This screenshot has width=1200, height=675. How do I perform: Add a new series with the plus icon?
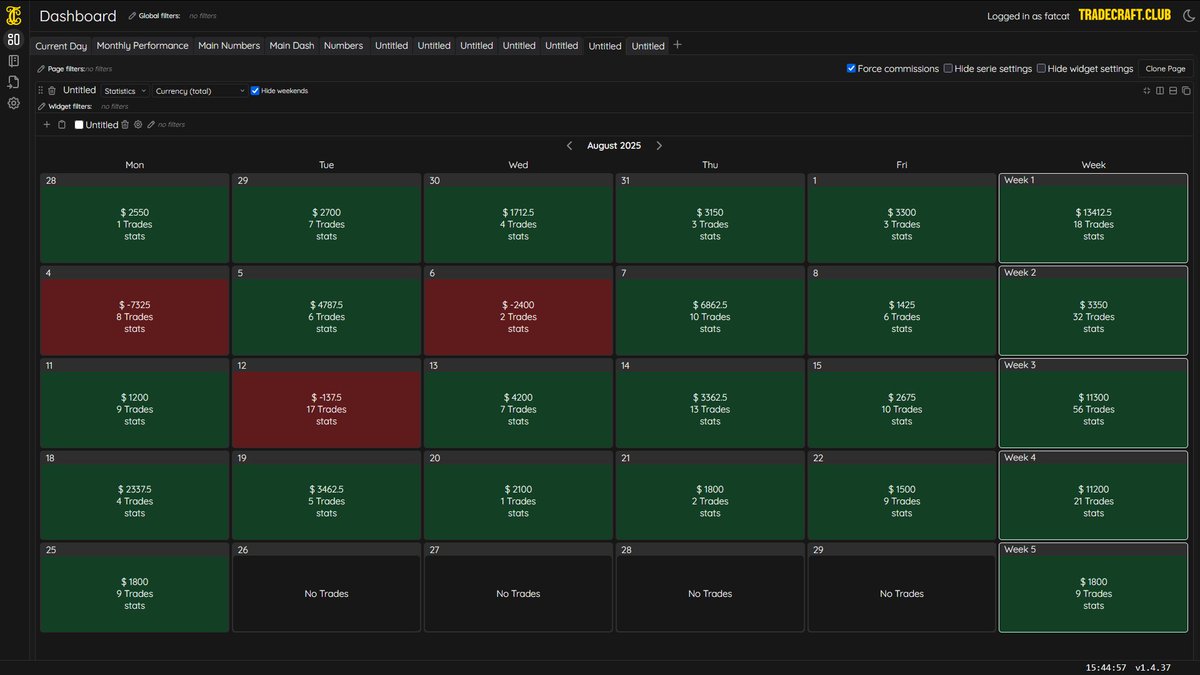[x=46, y=124]
